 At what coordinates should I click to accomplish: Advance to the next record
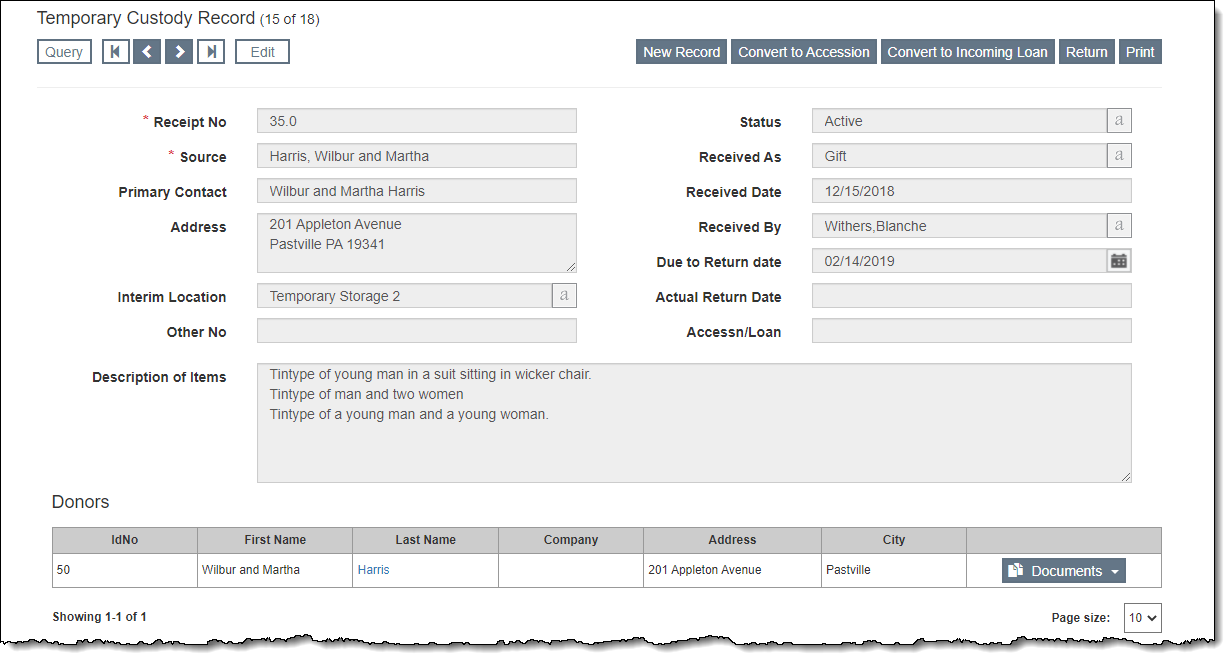click(x=179, y=52)
